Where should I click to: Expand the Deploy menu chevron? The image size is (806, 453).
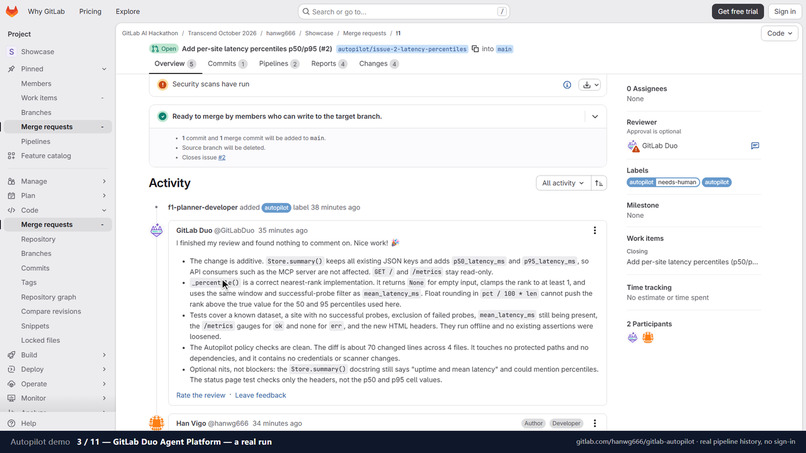(104, 369)
